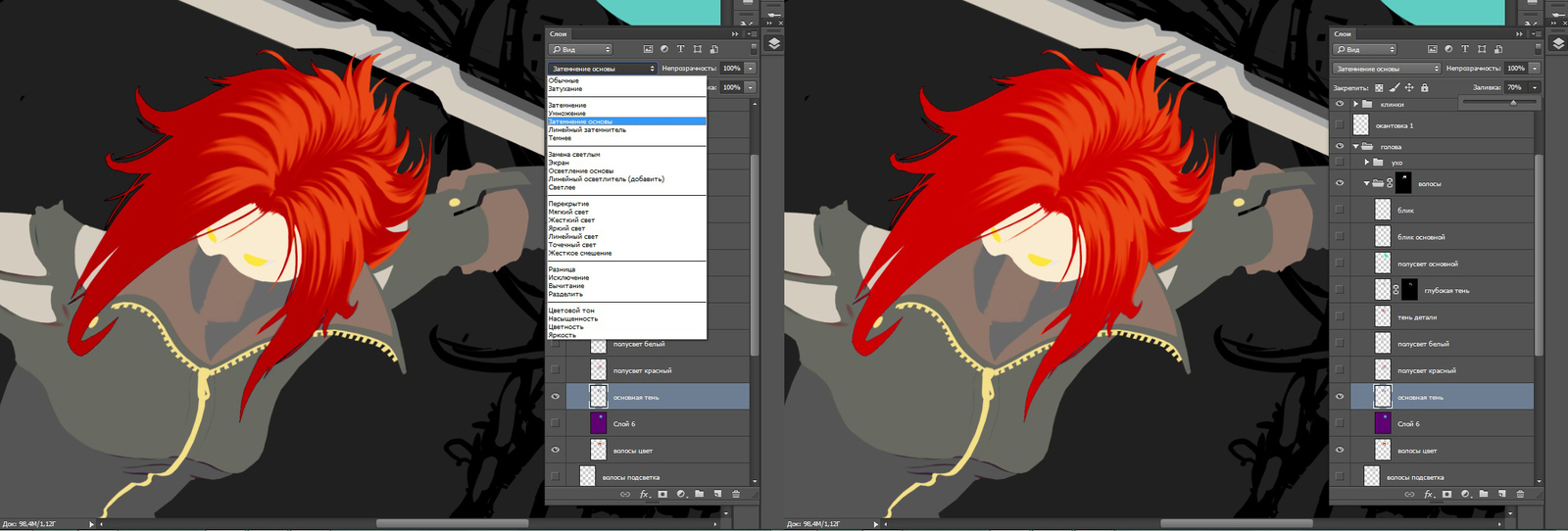Screen dimensions: 1568x531
Task: Click the lock image pixels brush icon
Action: pyautogui.click(x=1394, y=88)
